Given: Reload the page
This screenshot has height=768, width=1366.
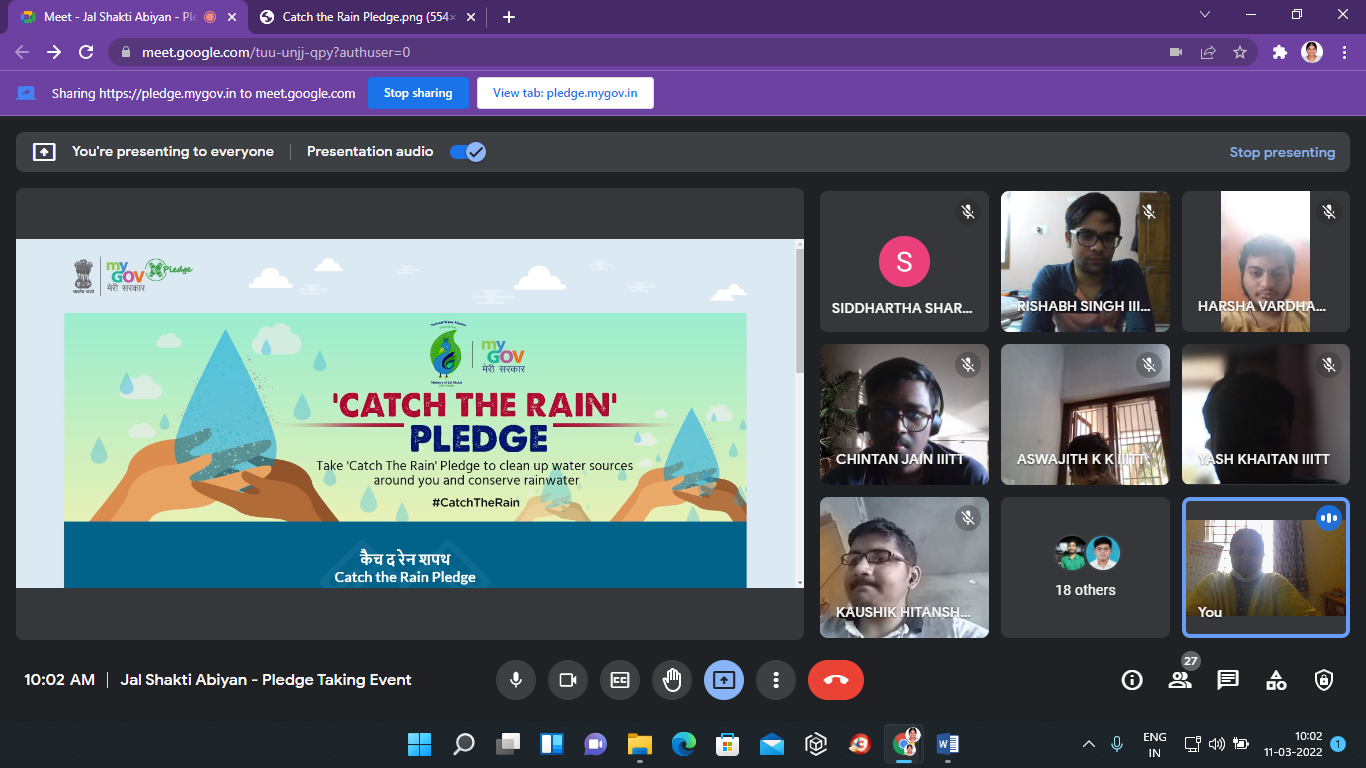Looking at the screenshot, I should [86, 52].
